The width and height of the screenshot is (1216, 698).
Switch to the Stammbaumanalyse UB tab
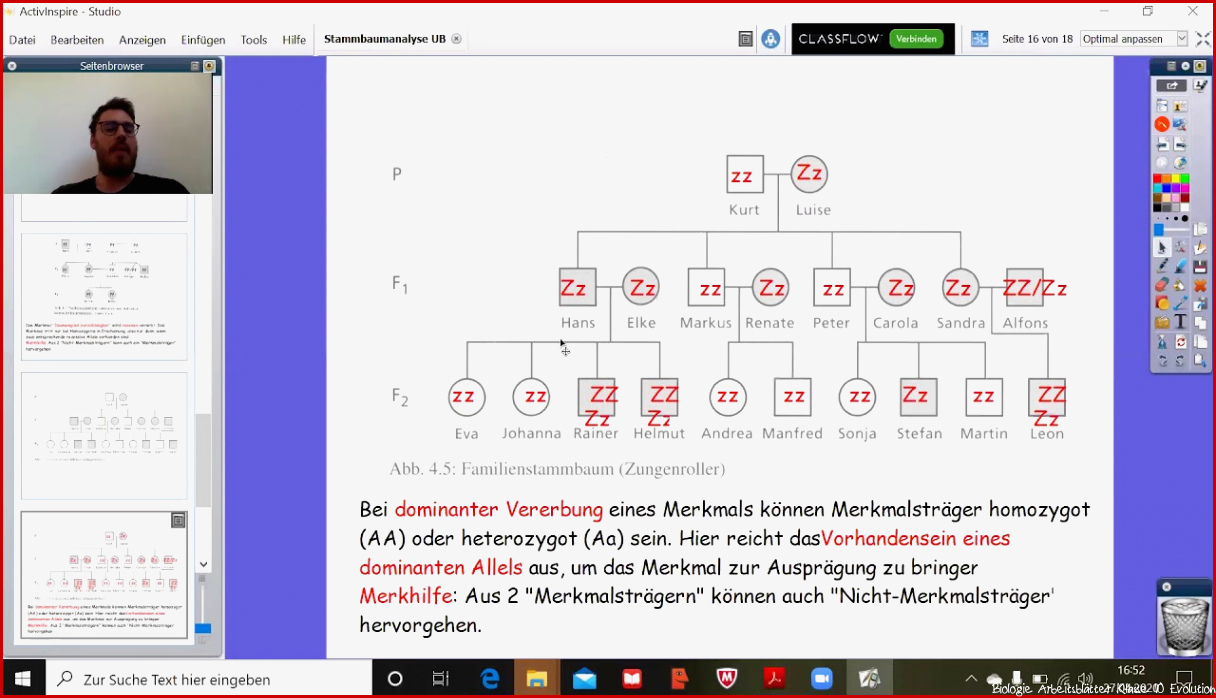(x=384, y=39)
